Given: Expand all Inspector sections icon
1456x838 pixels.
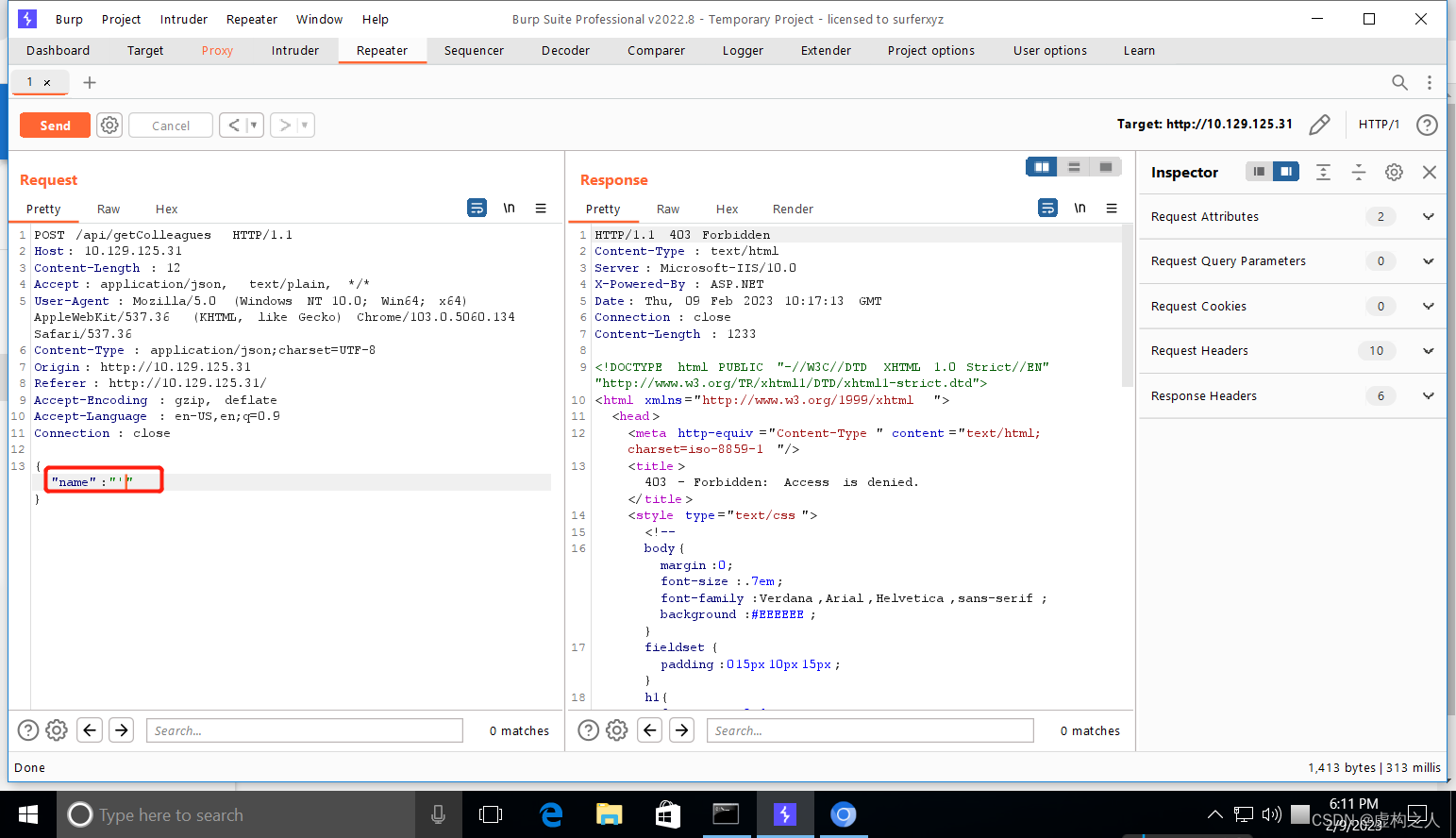Looking at the screenshot, I should [1323, 172].
